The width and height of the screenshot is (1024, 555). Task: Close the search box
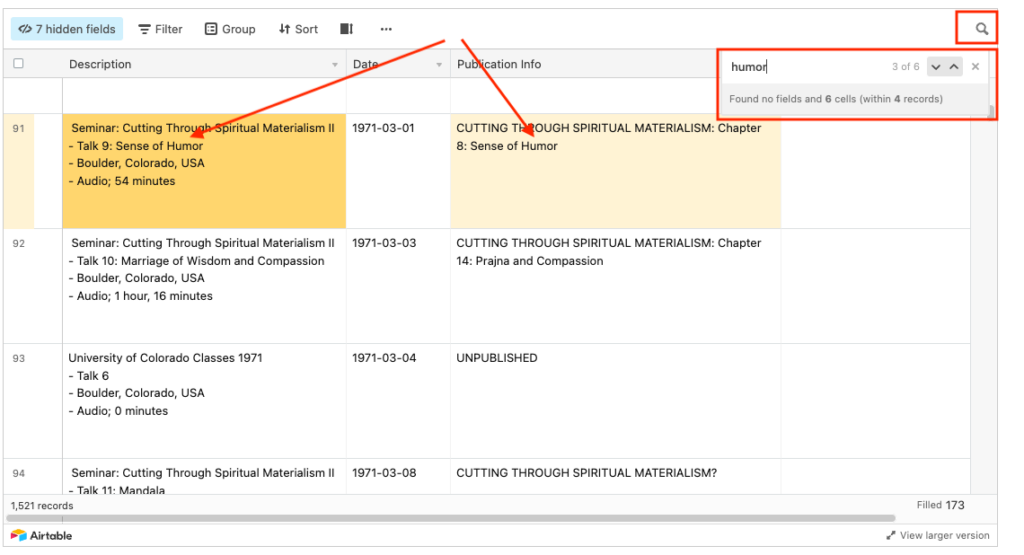coord(976,67)
